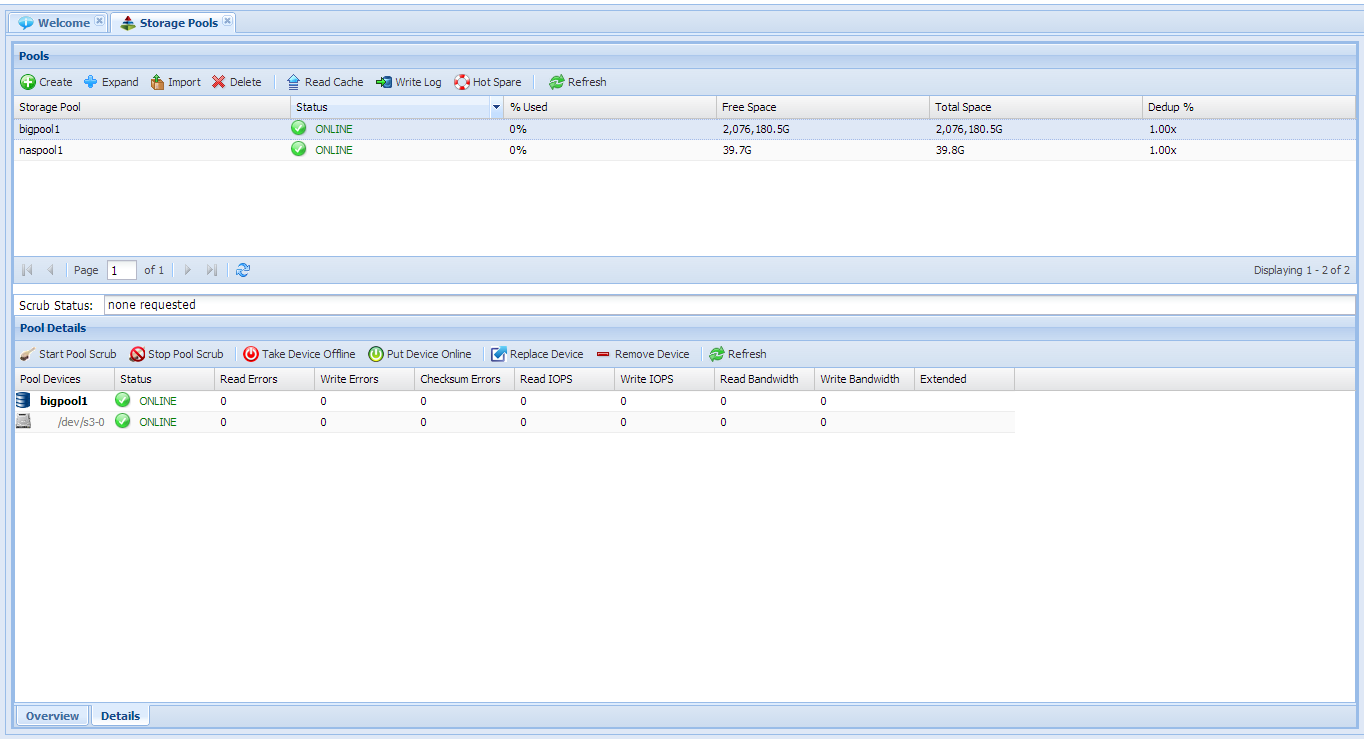Select the bigpool1 row in Pools
Screen dimensions: 1364x739
(x=685, y=129)
